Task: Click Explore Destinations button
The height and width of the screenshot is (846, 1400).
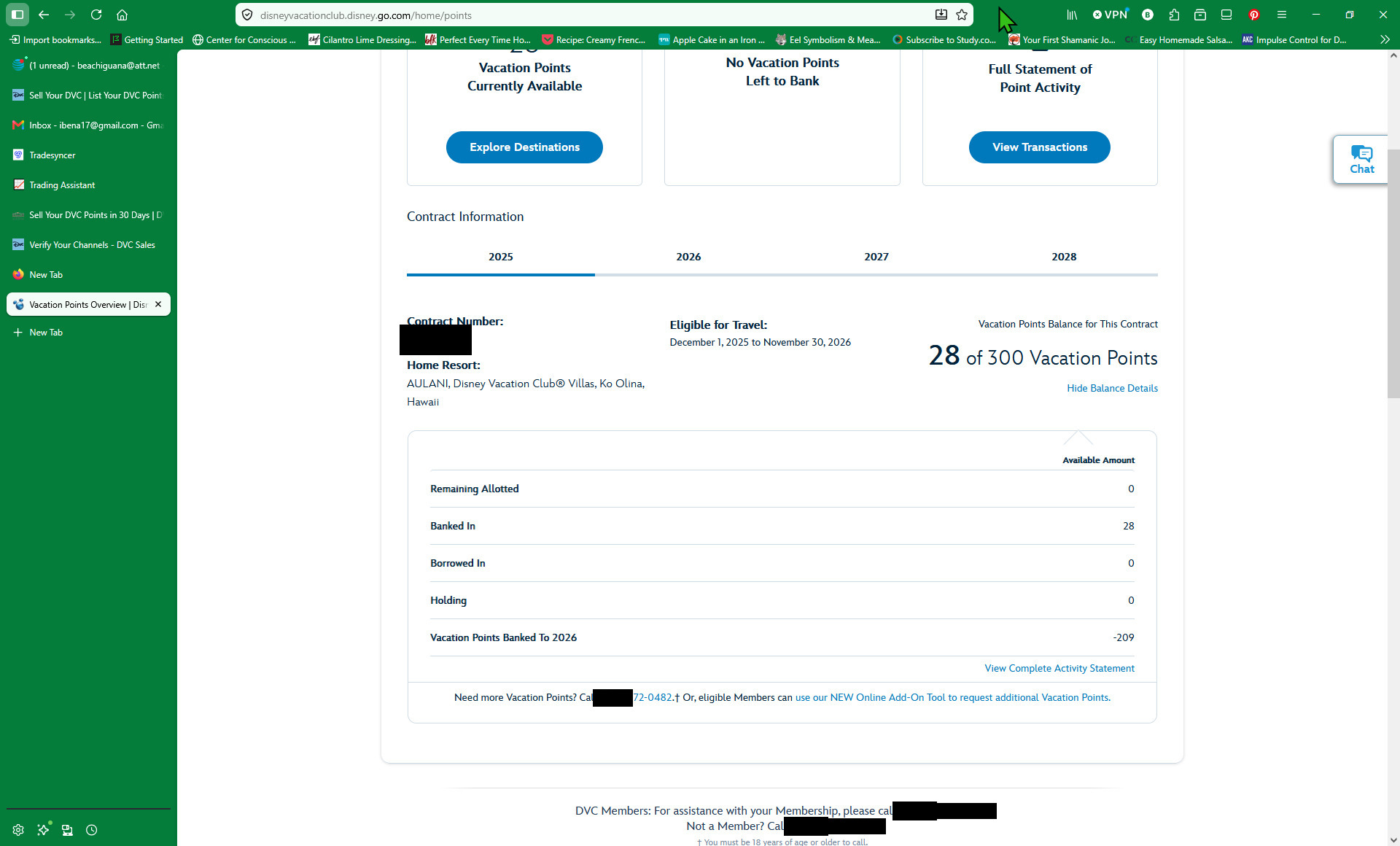Action: [x=524, y=147]
